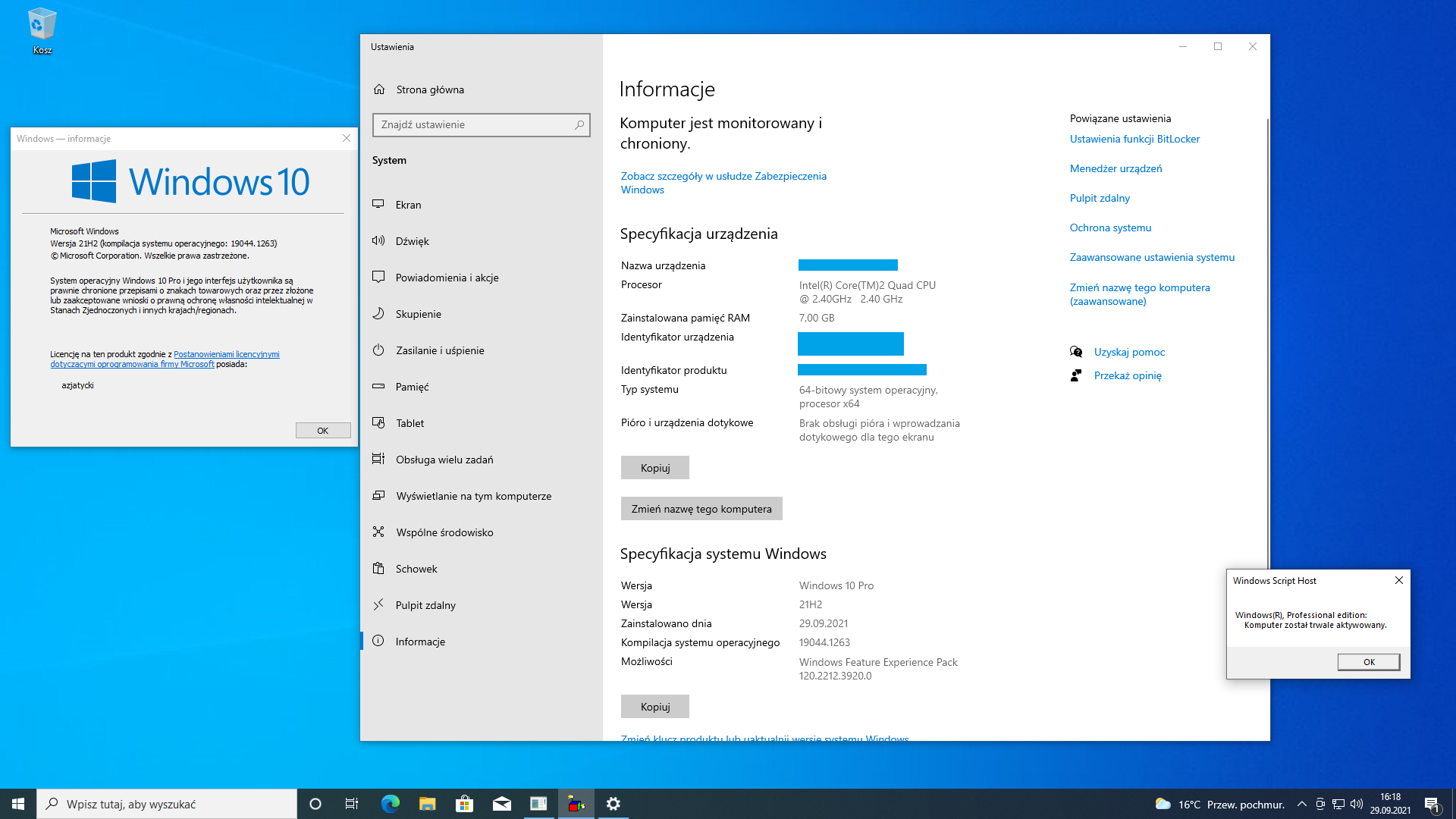Click Zmień nazwę tego komputera button
Screen dimensions: 1456x819
pos(701,509)
